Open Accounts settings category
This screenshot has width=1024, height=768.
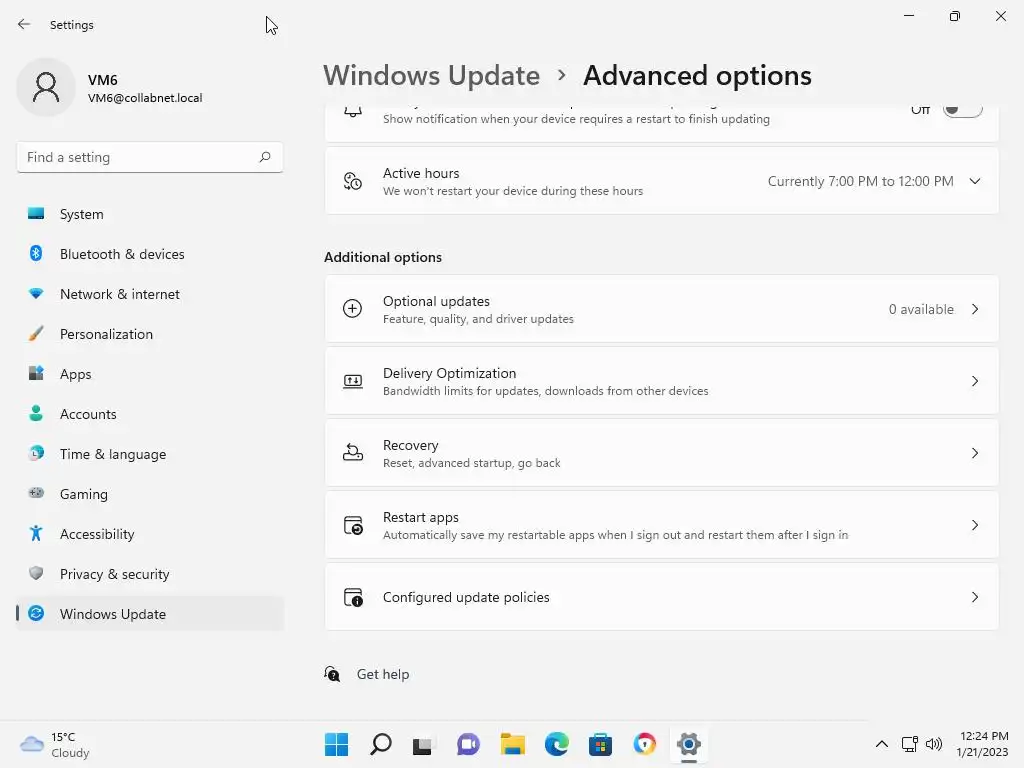(x=150, y=414)
